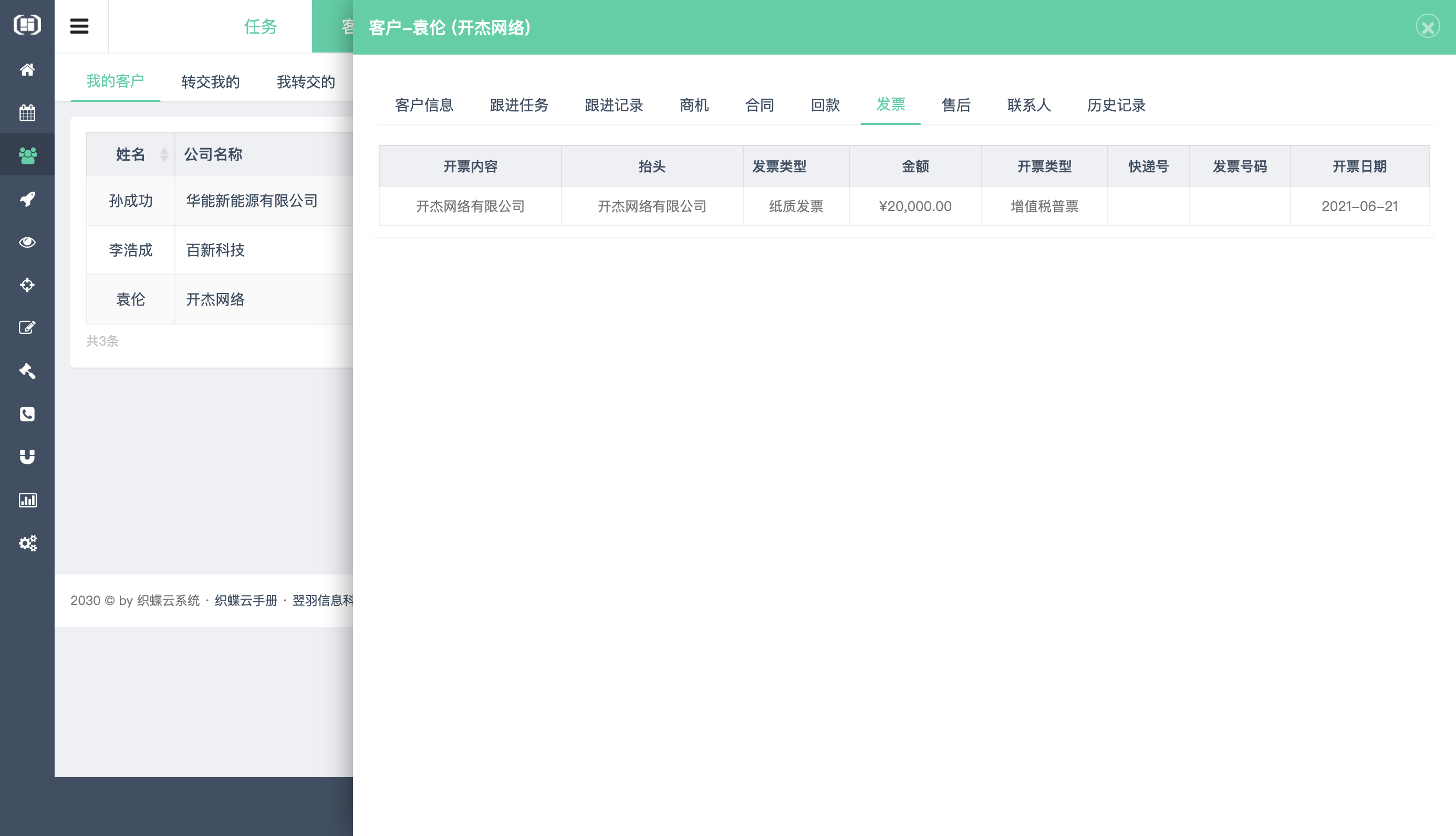Open the compose/edit icon
This screenshot has height=836, width=1456.
pos(27,327)
